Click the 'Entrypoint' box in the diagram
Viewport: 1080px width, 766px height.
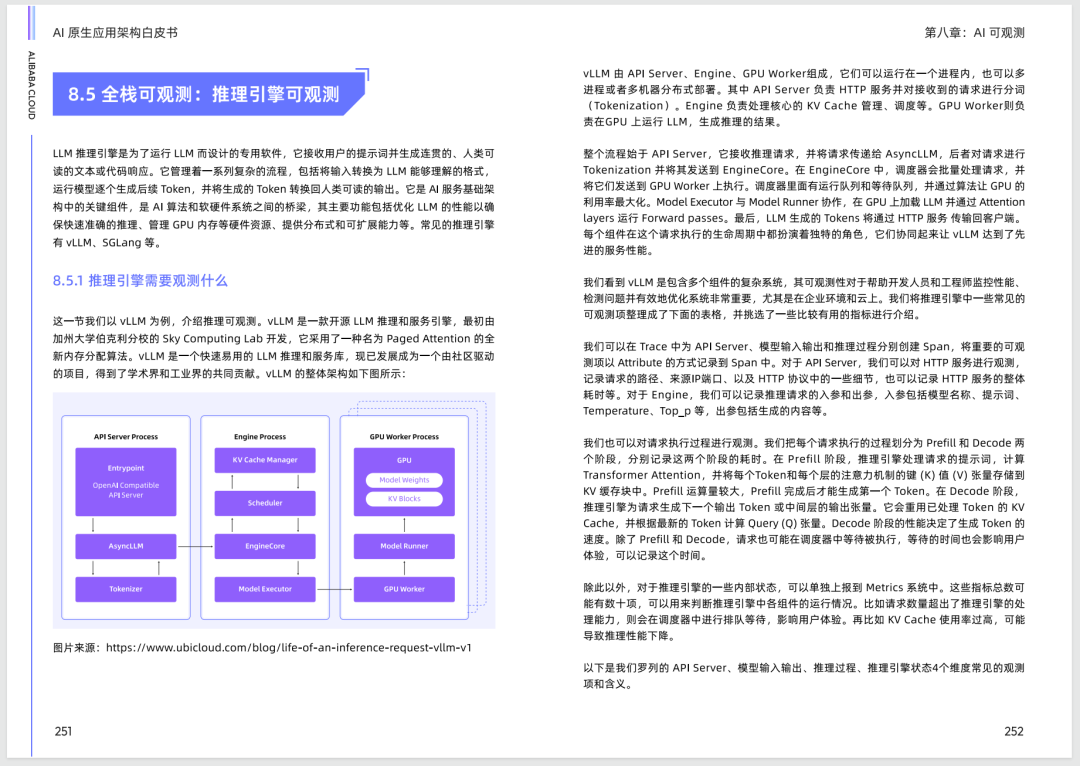tap(125, 482)
